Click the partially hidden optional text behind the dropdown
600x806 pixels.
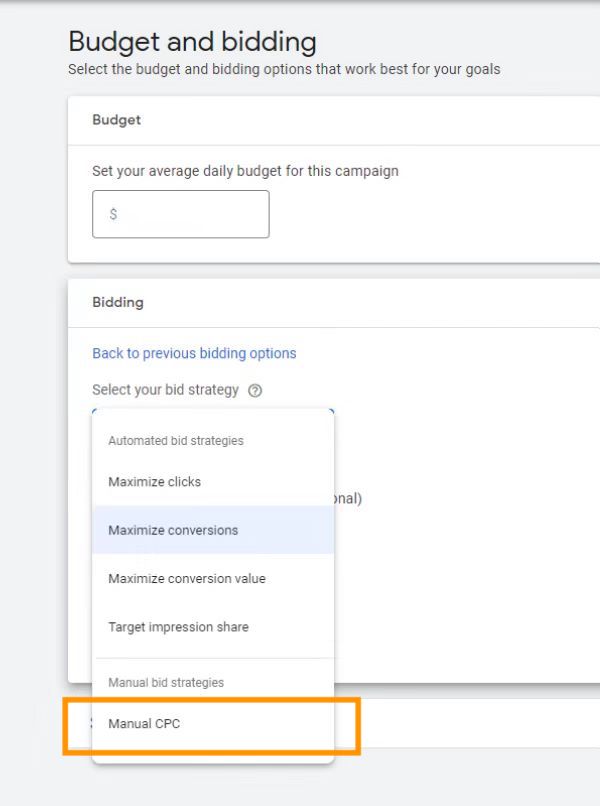click(x=348, y=498)
